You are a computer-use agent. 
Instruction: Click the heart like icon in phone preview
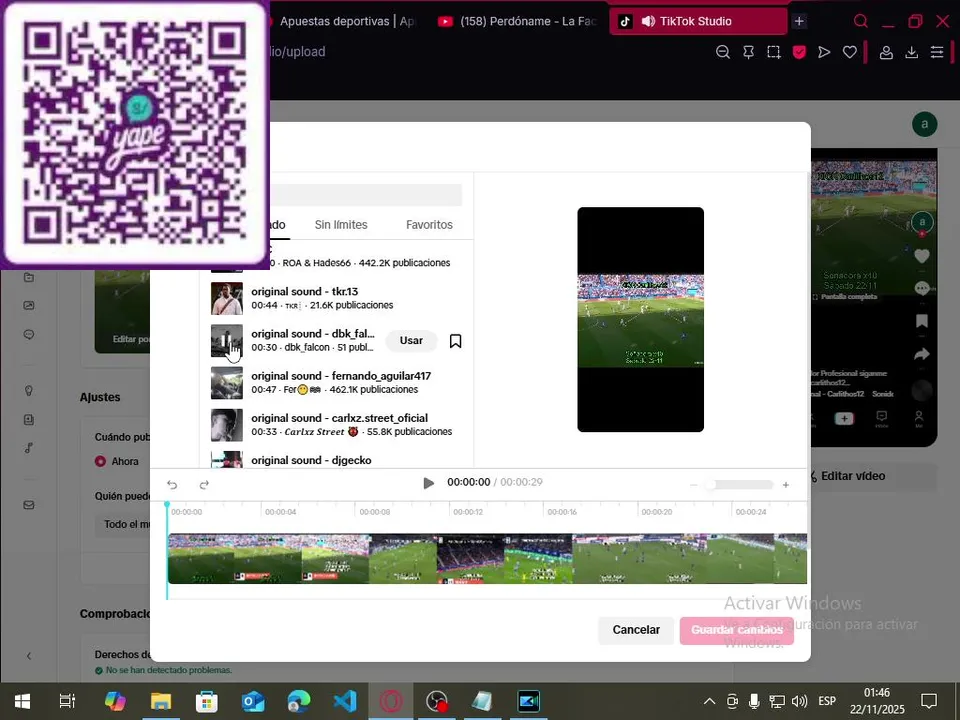(921, 256)
